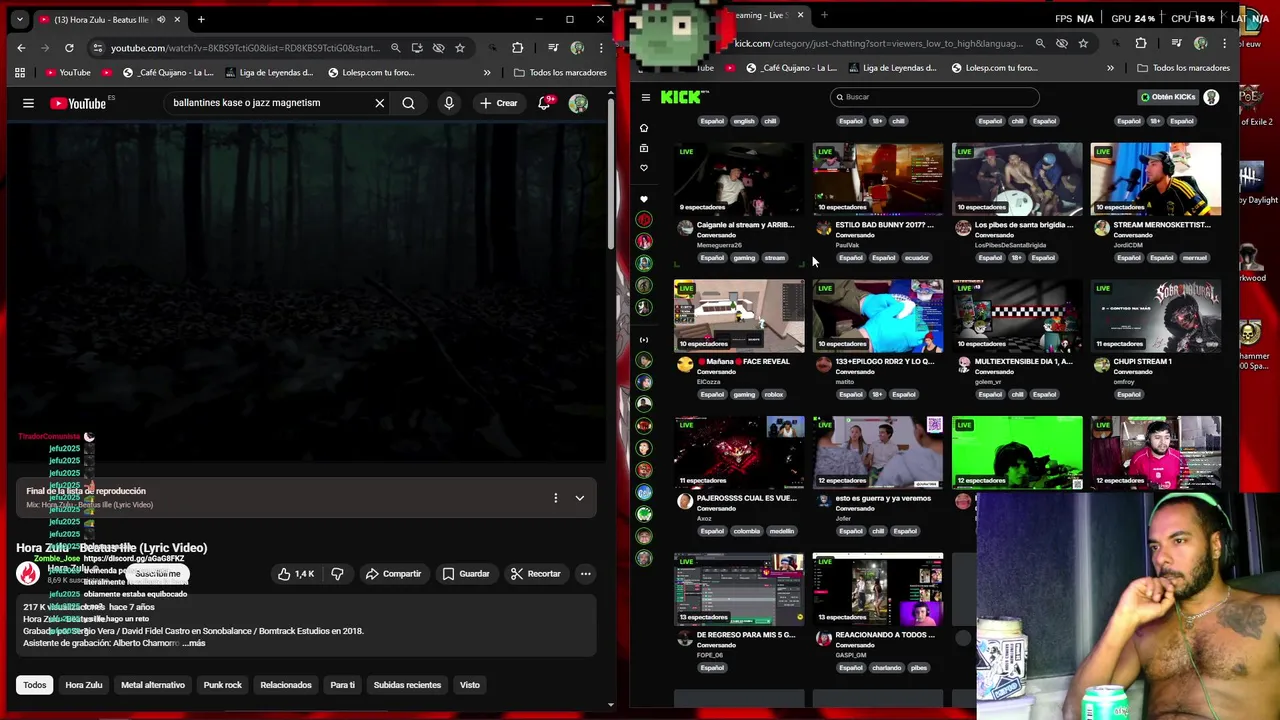The height and width of the screenshot is (720, 1280).
Task: Bookmark Kick page with star icon
Action: pos(1083,43)
